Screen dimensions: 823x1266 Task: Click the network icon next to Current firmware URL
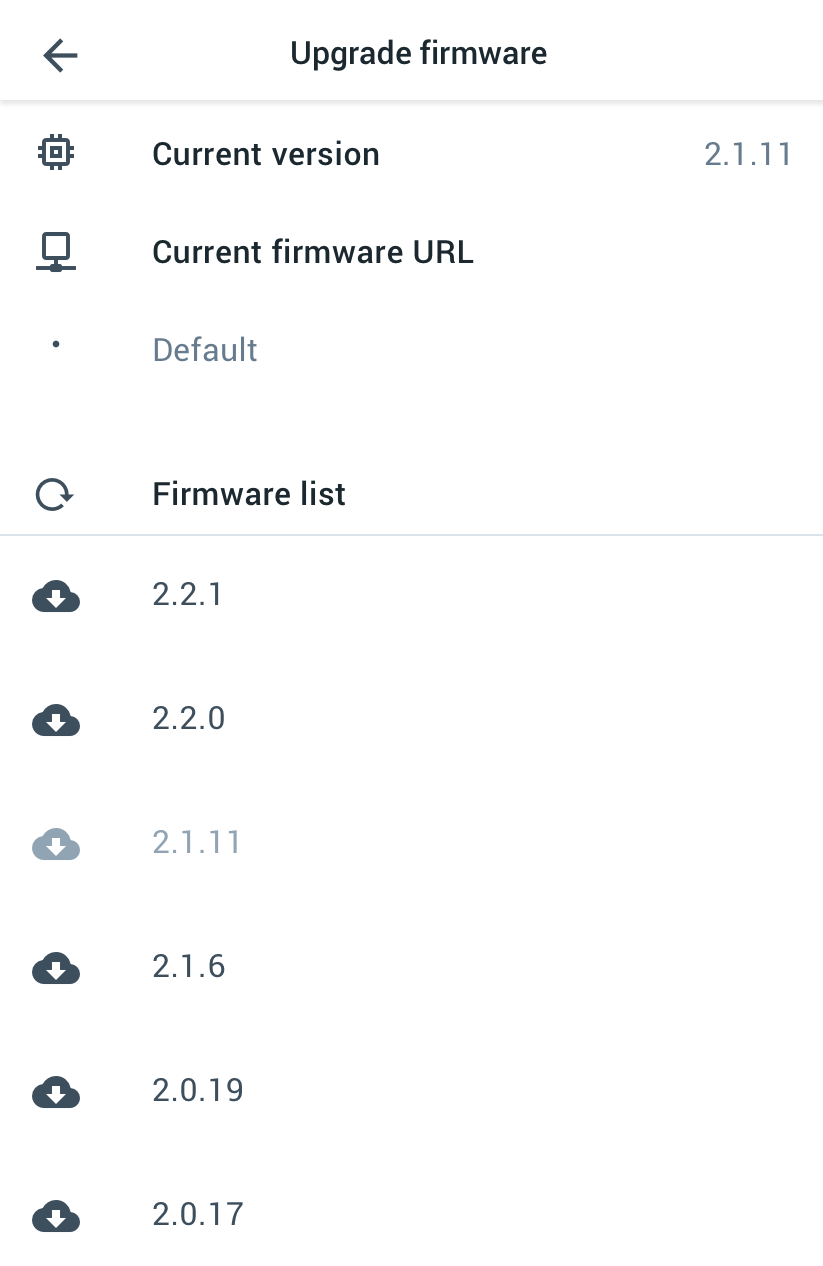[56, 251]
